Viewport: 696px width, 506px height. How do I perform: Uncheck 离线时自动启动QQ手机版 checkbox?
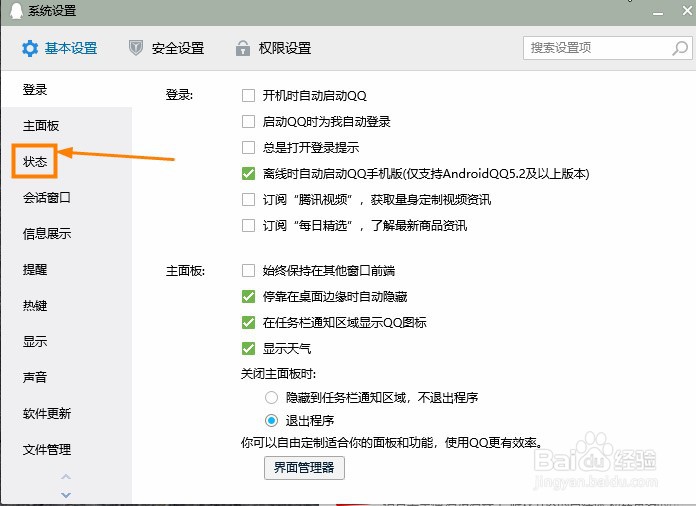click(248, 174)
